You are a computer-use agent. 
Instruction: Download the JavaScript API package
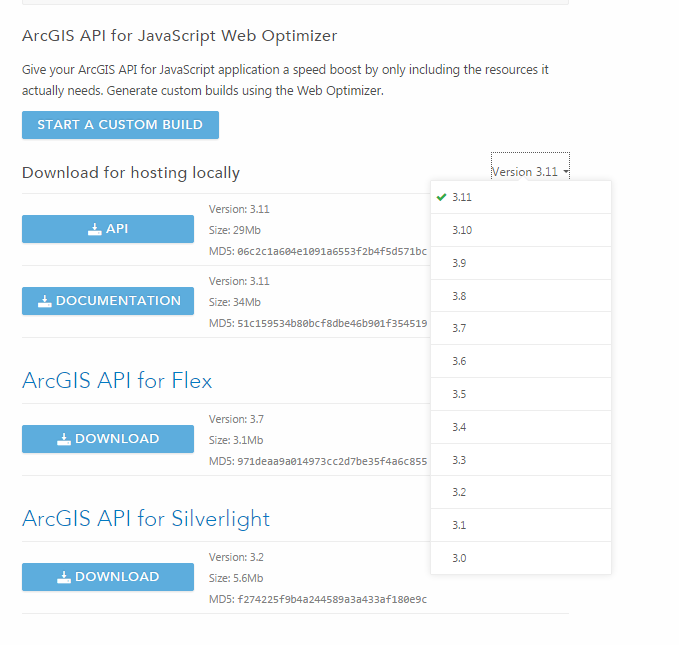click(108, 229)
